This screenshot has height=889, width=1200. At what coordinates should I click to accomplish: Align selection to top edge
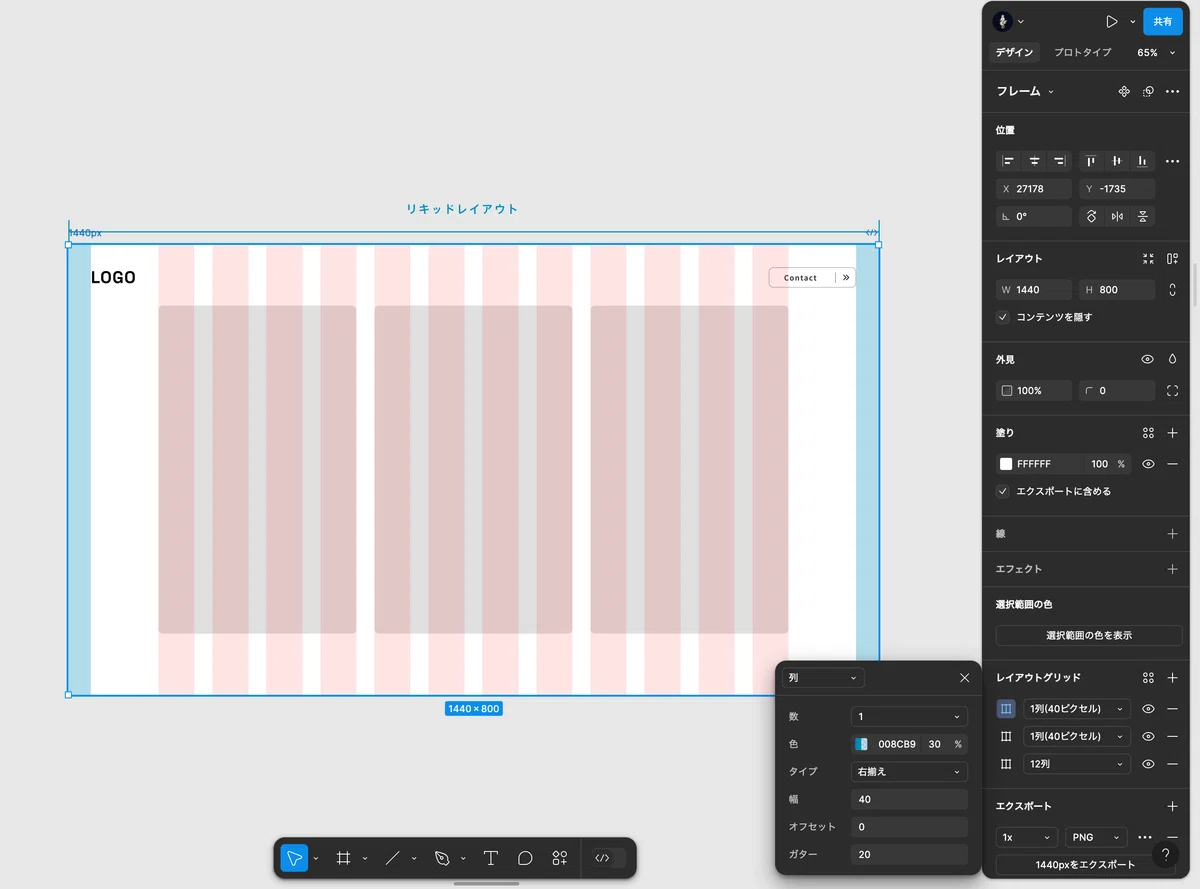pos(1091,161)
